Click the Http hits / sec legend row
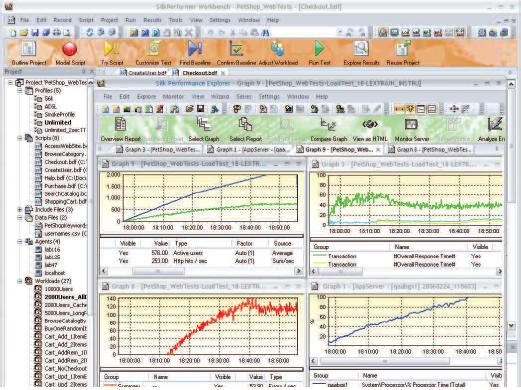 [x=201, y=261]
